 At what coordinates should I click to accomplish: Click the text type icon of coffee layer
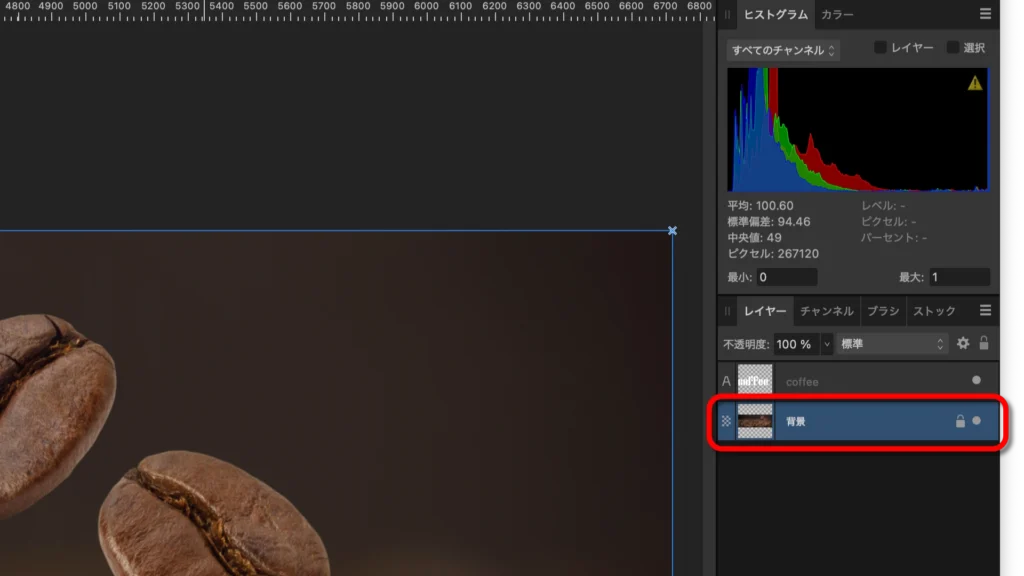coord(727,381)
